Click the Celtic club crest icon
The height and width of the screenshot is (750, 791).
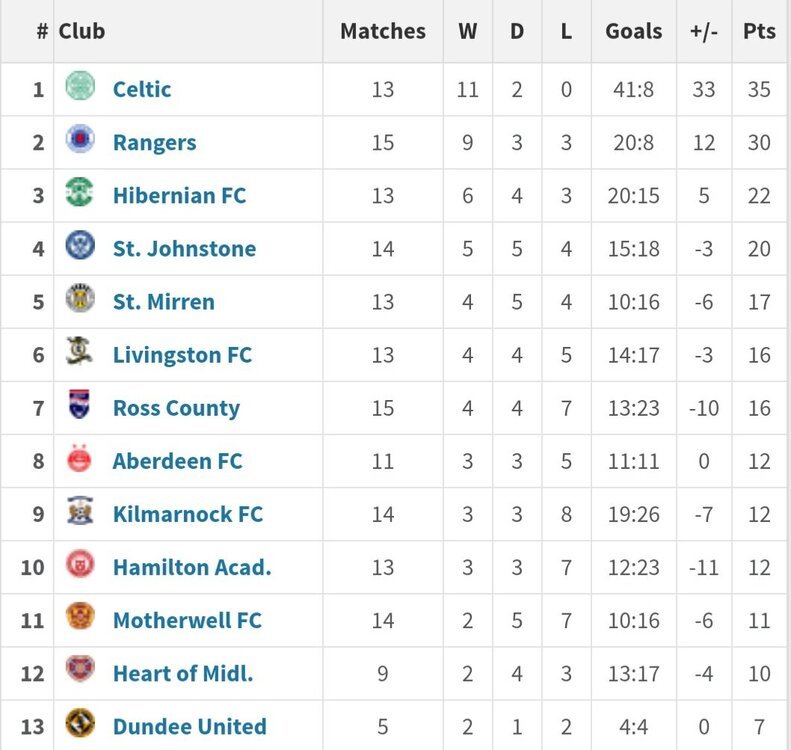pos(80,85)
